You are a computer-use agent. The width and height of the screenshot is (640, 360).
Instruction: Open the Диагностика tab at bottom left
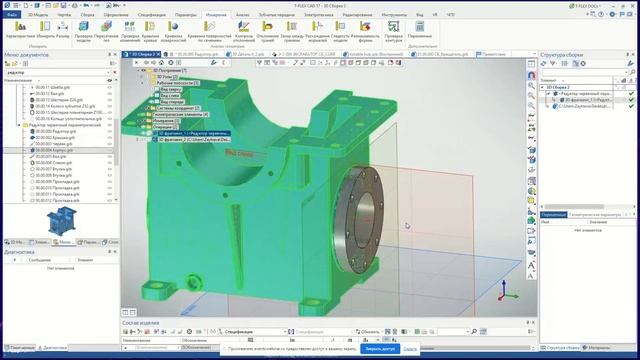point(52,348)
